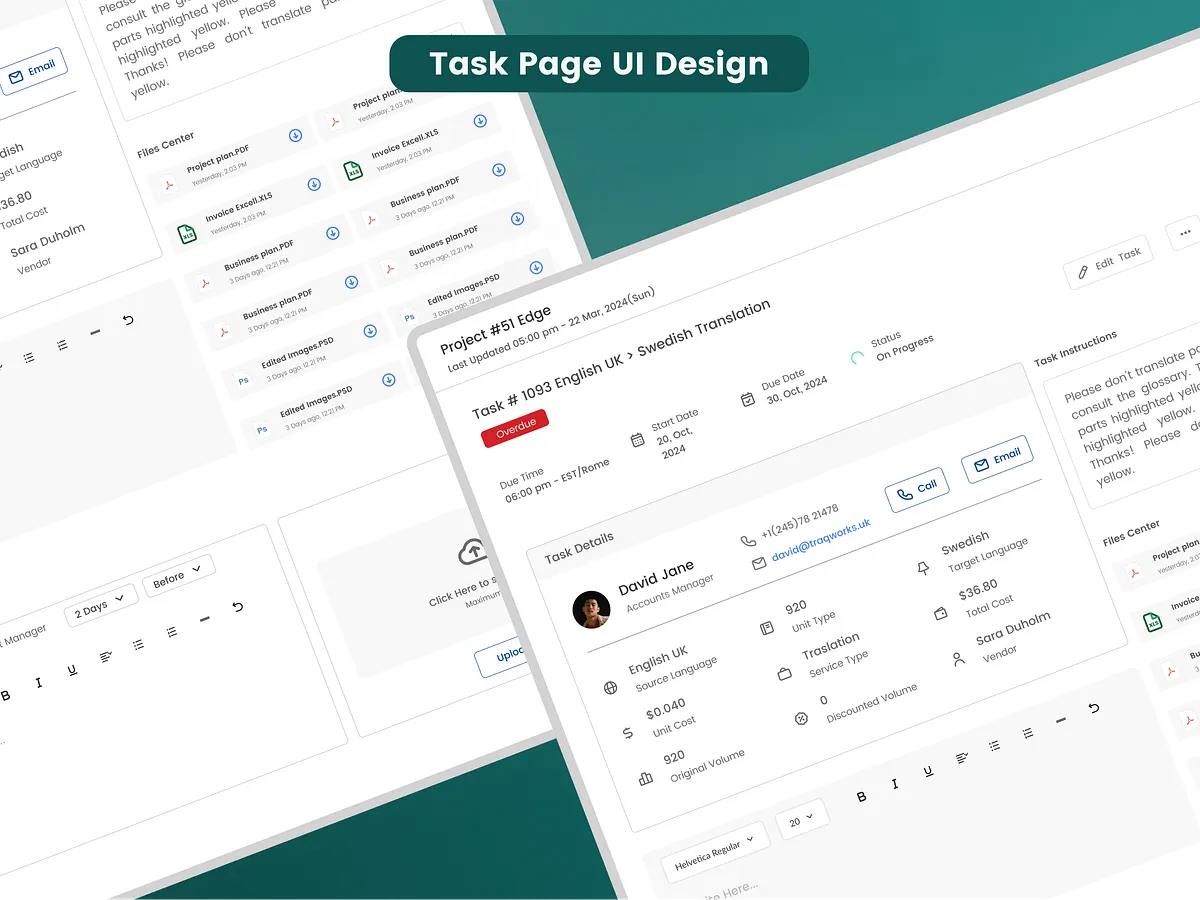This screenshot has height=900, width=1200.
Task: Toggle Bold in front window editor toolbar
Action: 862,797
